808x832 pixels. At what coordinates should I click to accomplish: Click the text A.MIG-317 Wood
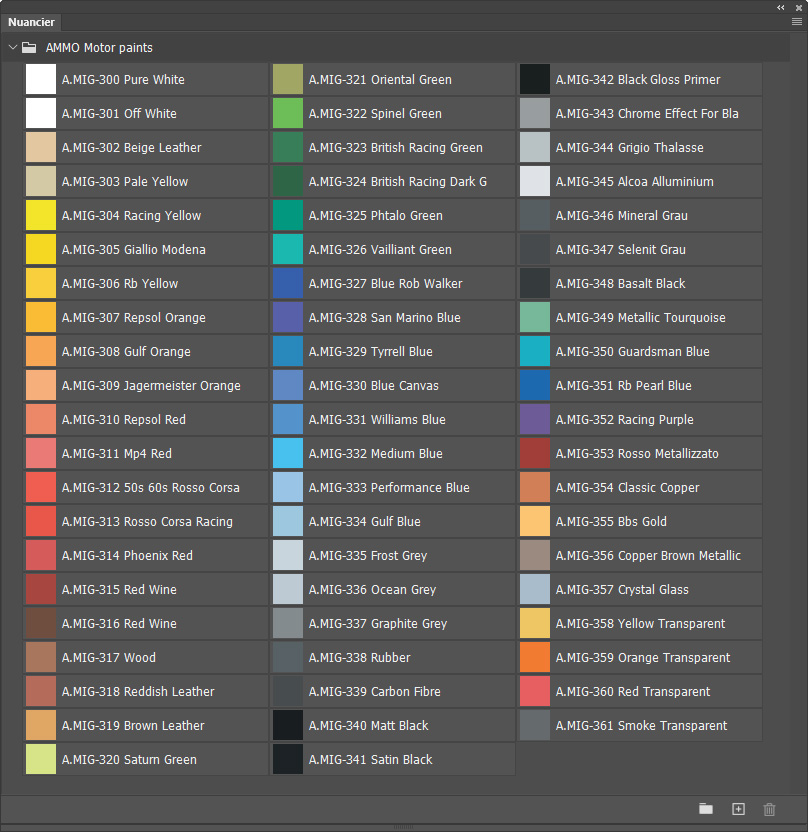point(109,657)
